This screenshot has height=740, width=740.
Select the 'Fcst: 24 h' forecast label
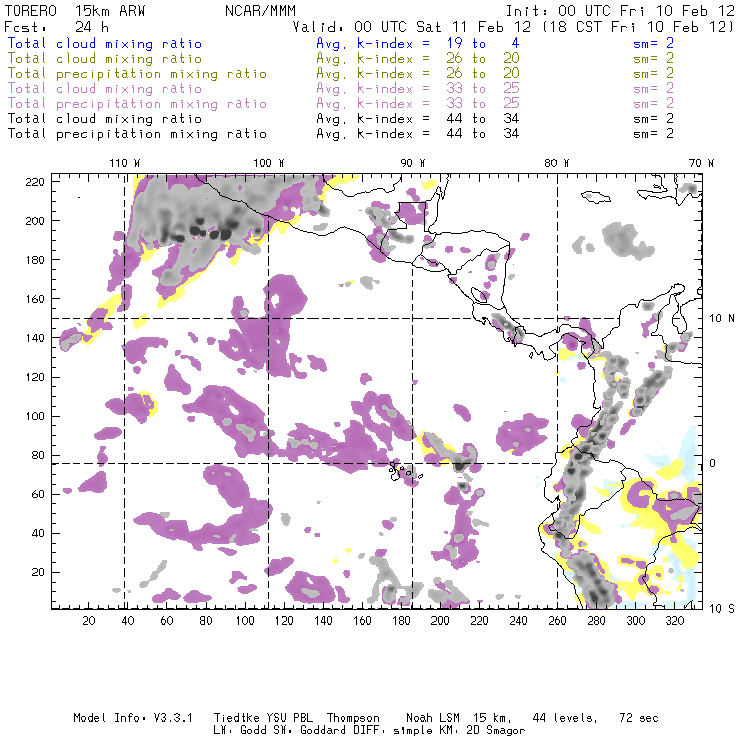click(x=56, y=26)
